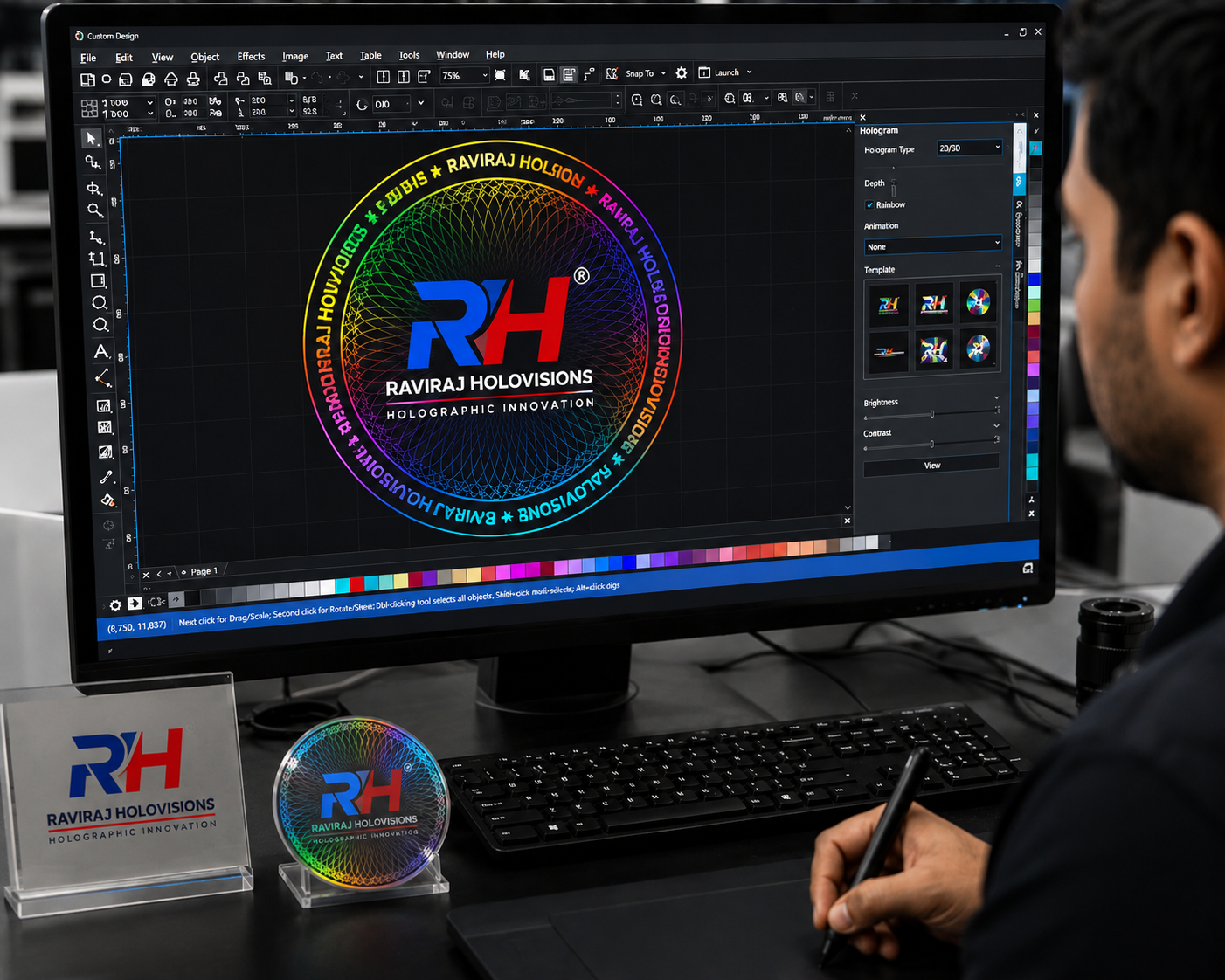The image size is (1225, 980).
Task: Activate the Eyedropper tool
Action: coord(107,477)
